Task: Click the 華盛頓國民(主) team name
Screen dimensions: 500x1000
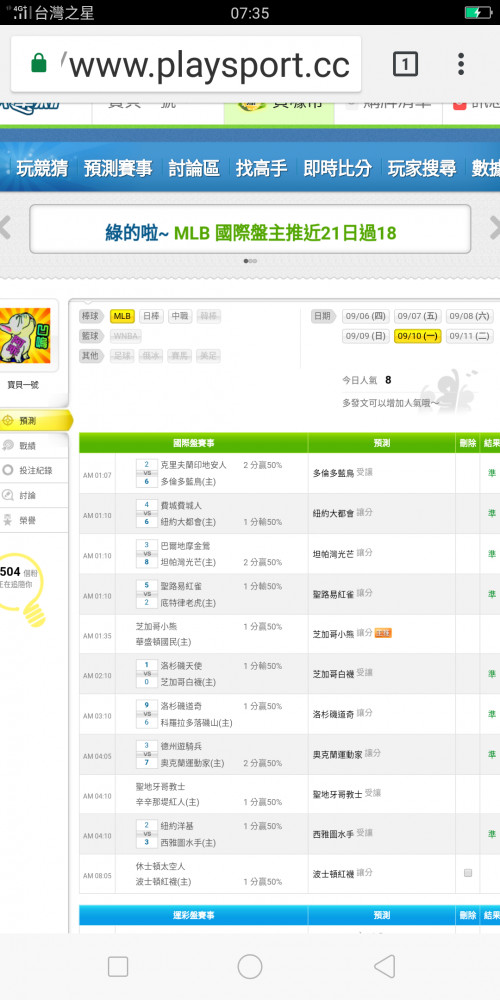Action: tap(163, 642)
